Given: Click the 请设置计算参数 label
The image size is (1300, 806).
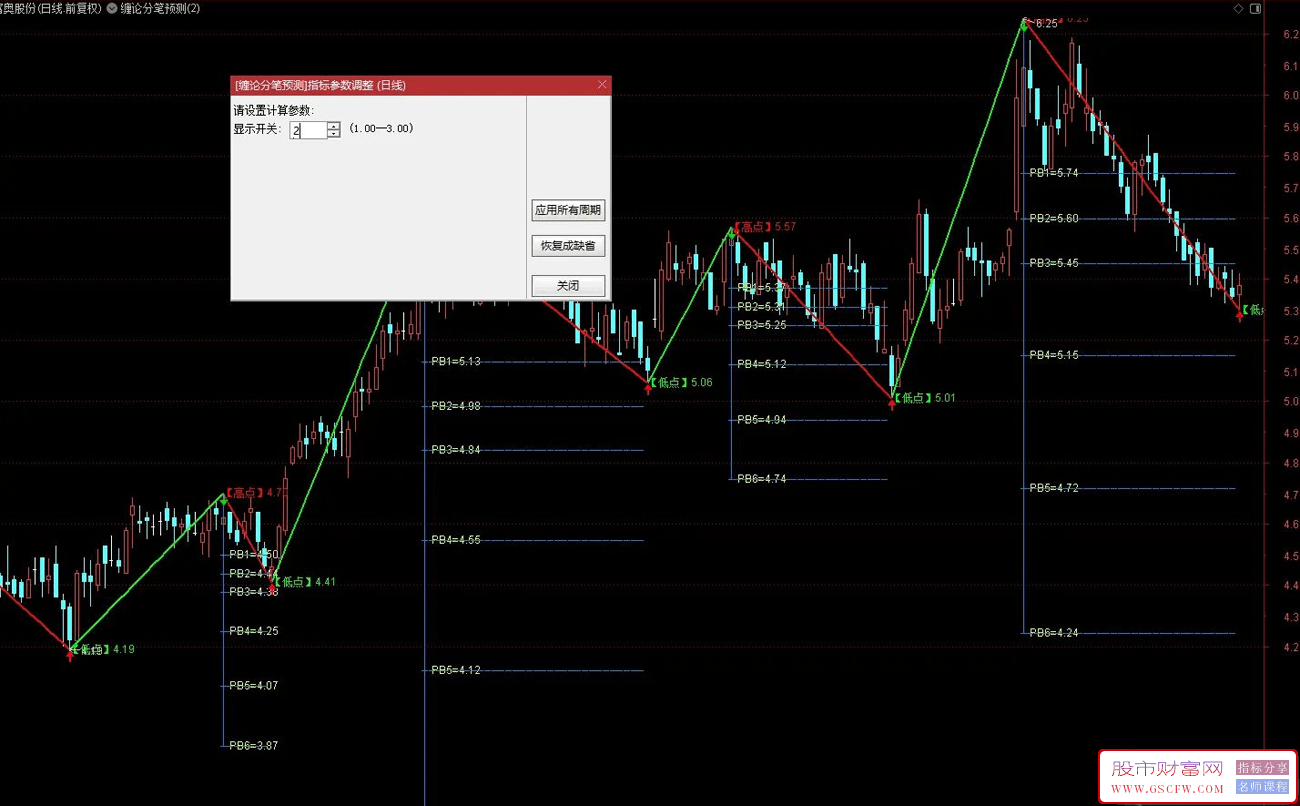Looking at the screenshot, I should coord(274,111).
